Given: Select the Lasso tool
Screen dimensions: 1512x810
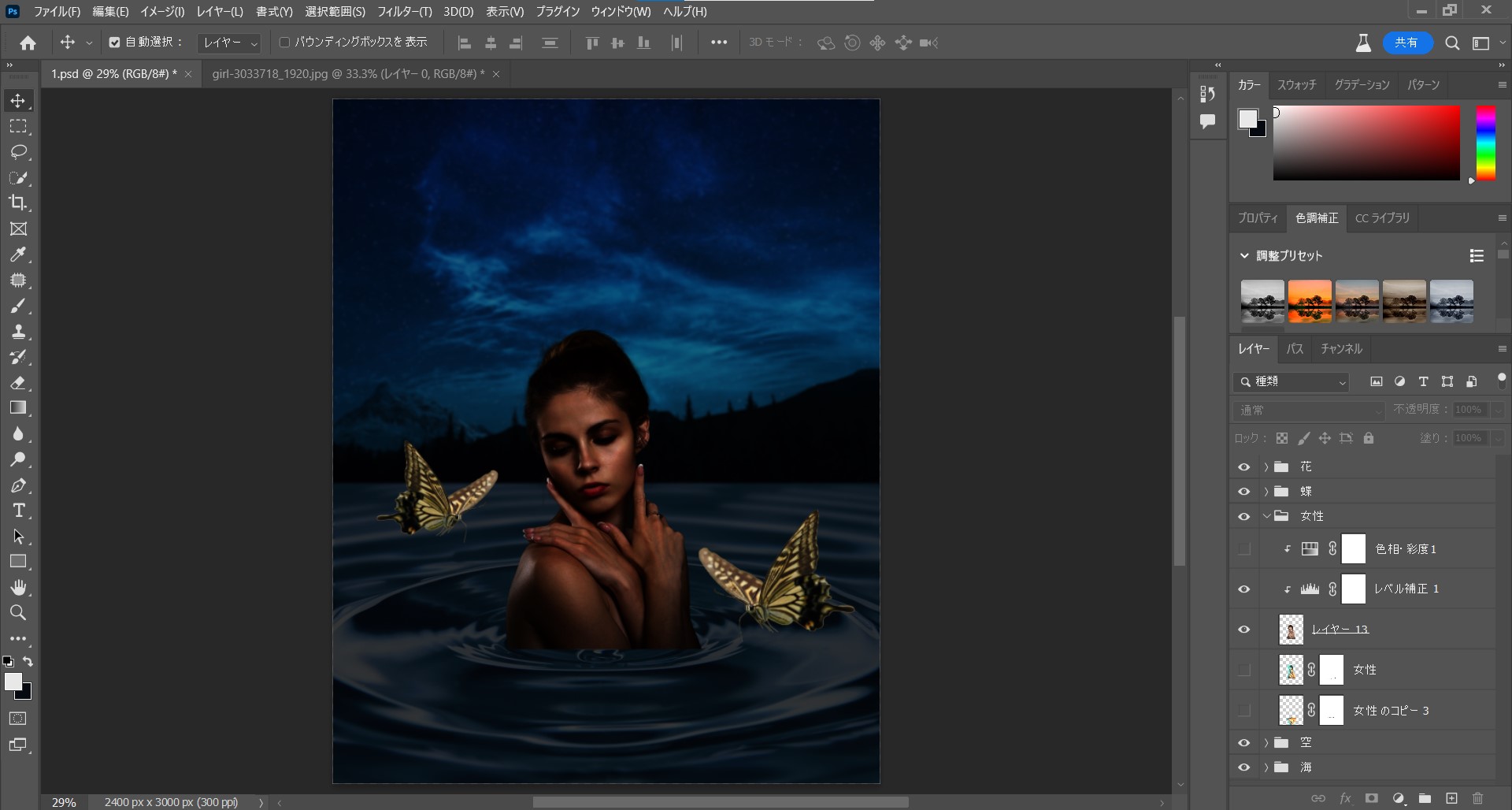Looking at the screenshot, I should click(x=18, y=152).
